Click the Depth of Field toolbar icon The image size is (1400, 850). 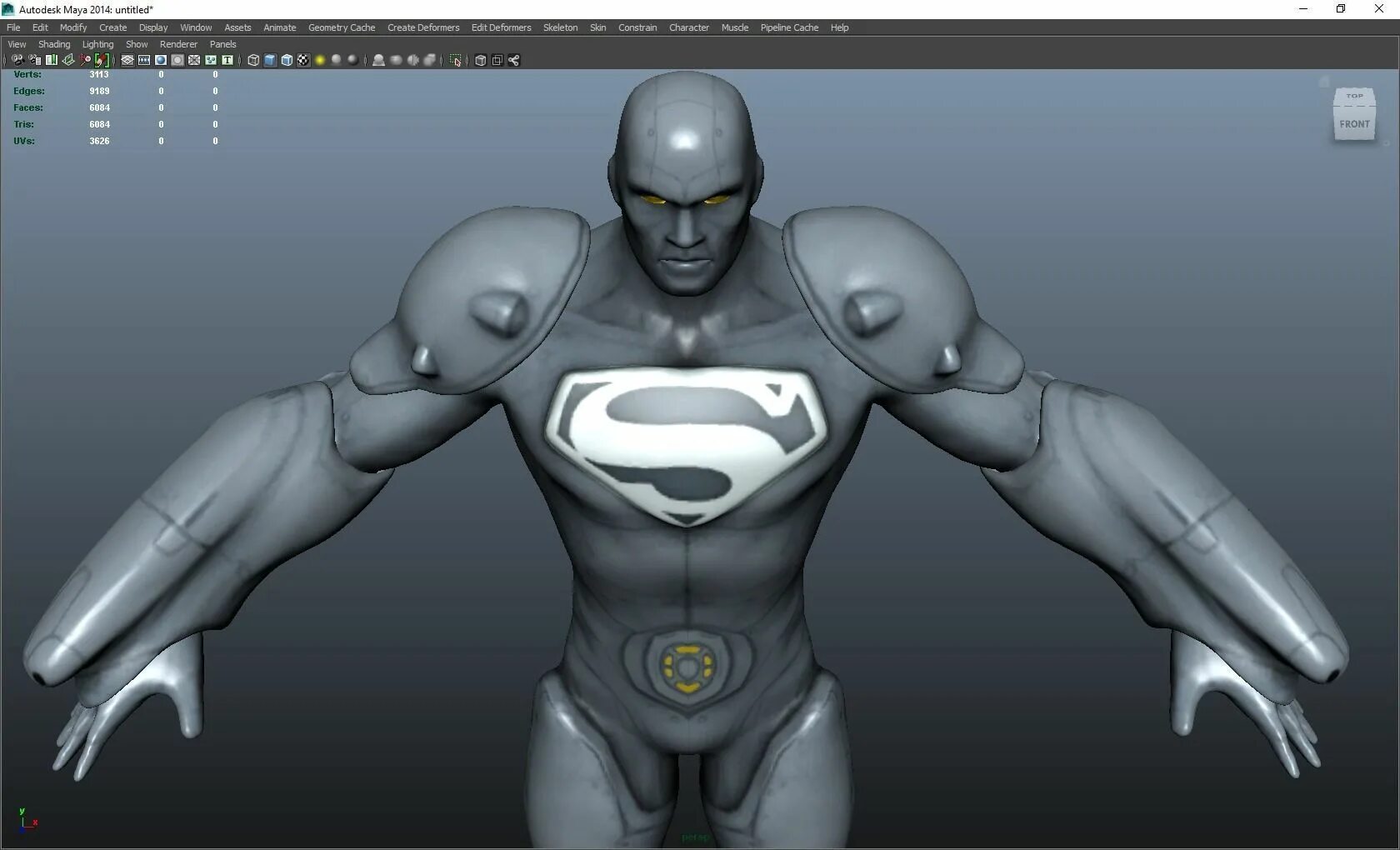[429, 60]
